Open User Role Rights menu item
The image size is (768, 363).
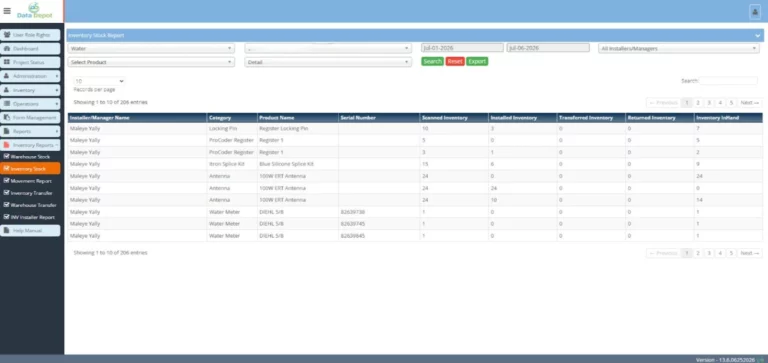point(30,35)
